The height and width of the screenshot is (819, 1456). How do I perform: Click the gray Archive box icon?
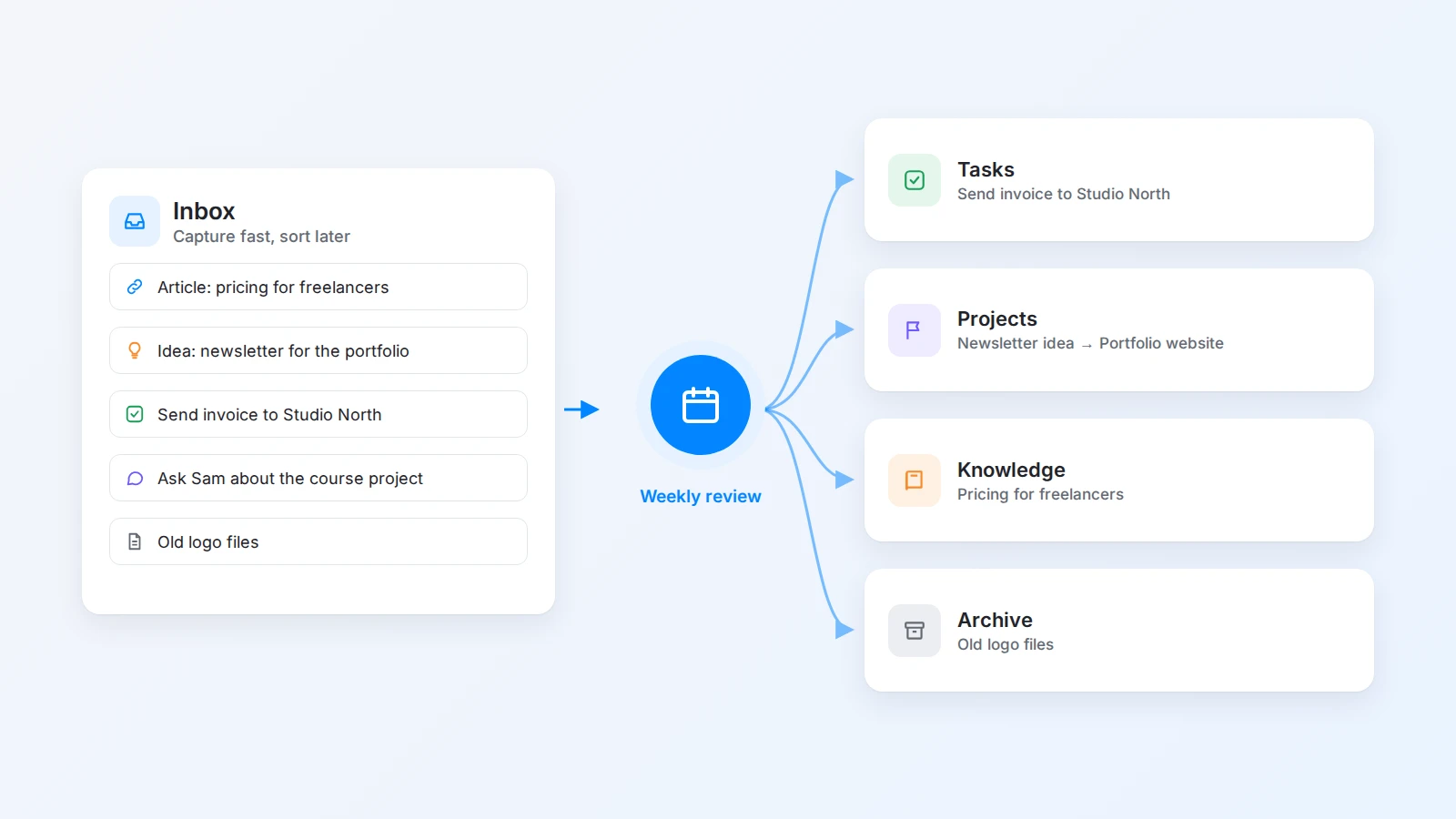coord(915,631)
